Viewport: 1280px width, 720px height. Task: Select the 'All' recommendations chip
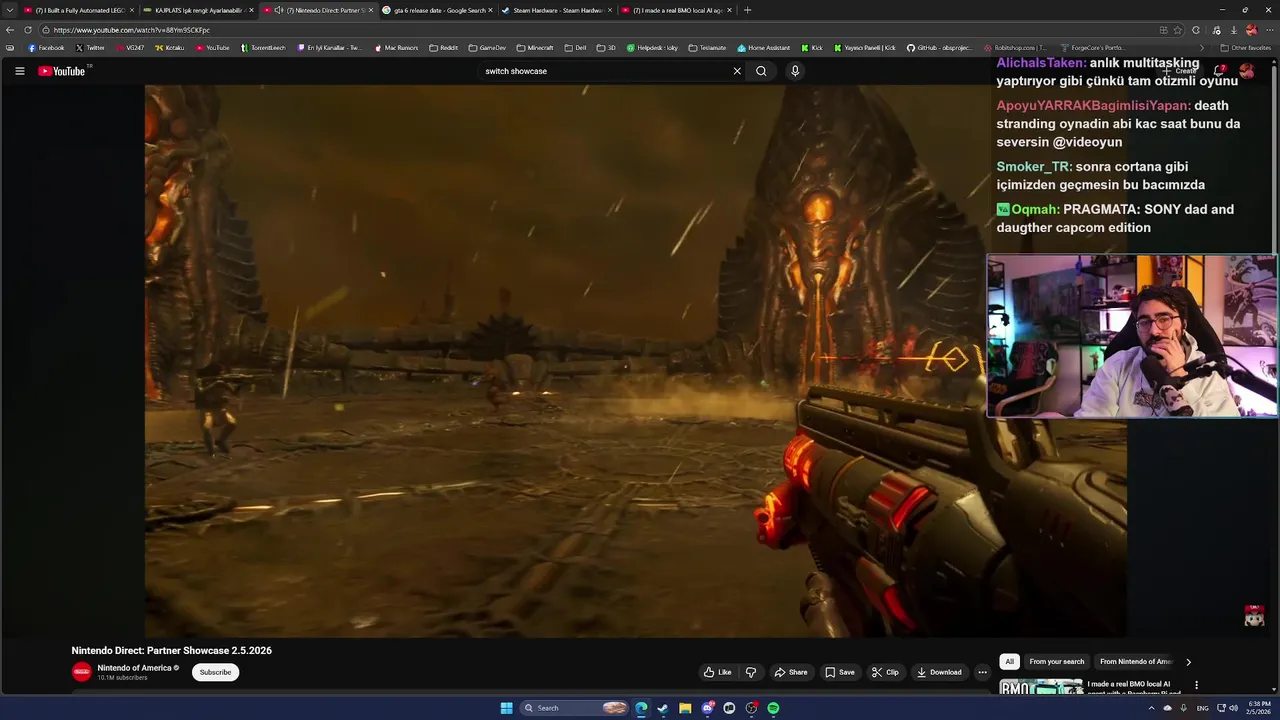coord(1009,661)
